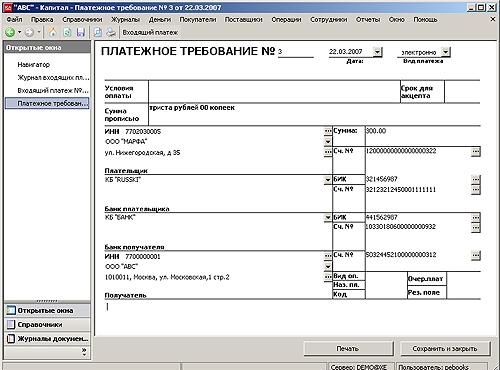Click the green Refresh document icon
This screenshot has width=500, height=370.
67,32
